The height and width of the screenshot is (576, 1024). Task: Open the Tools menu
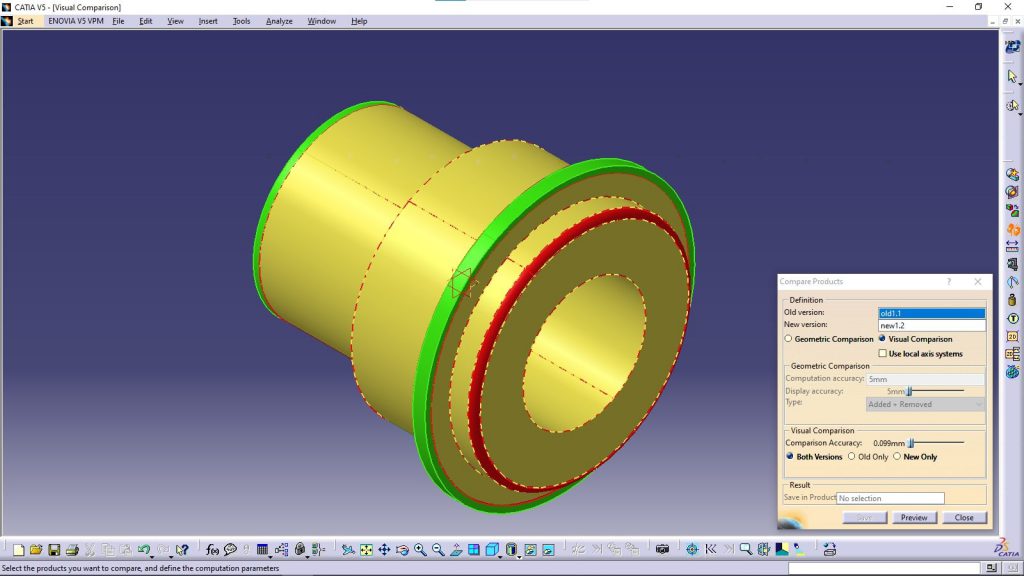pyautogui.click(x=242, y=21)
